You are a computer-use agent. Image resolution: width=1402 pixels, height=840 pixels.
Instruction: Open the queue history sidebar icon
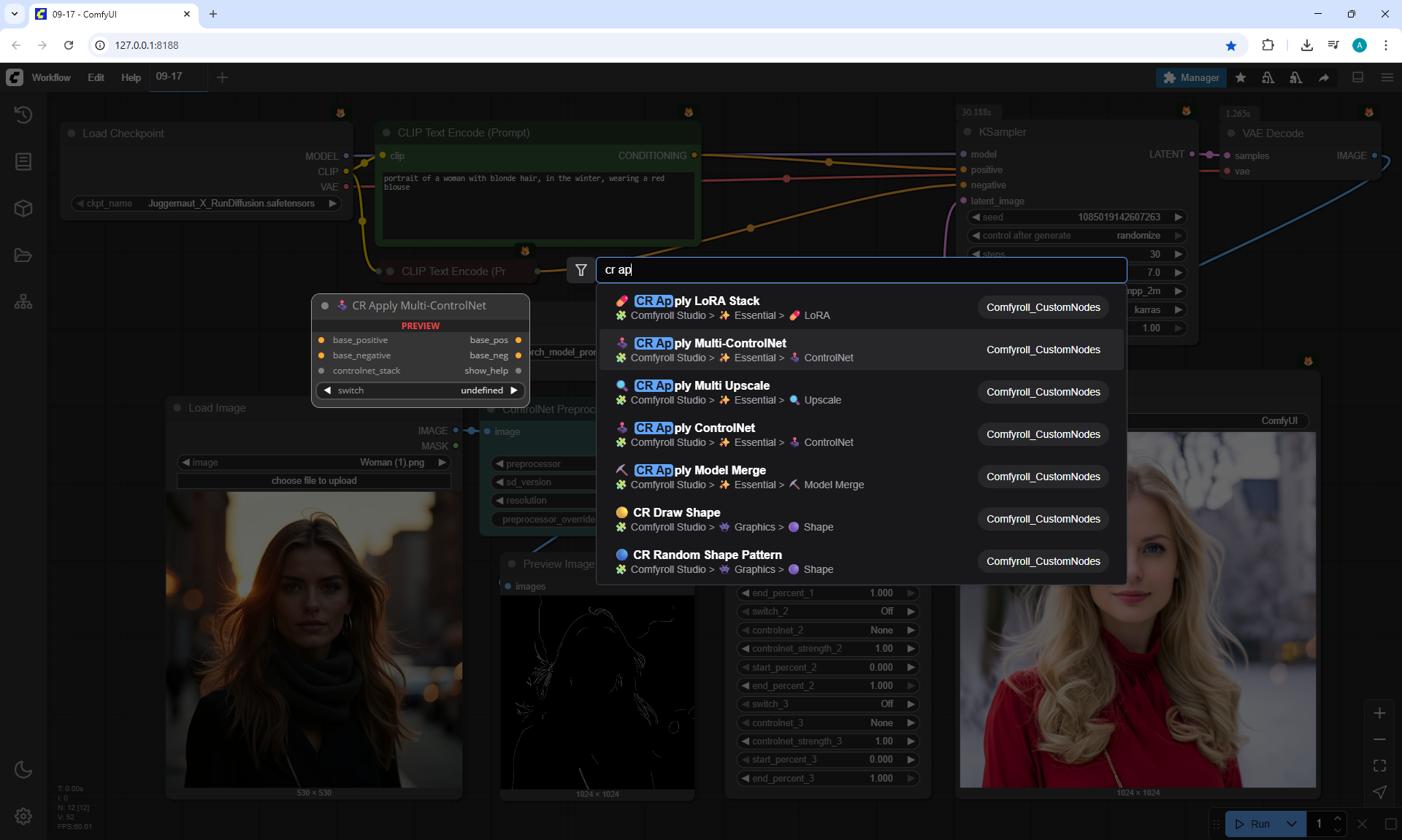coord(23,115)
